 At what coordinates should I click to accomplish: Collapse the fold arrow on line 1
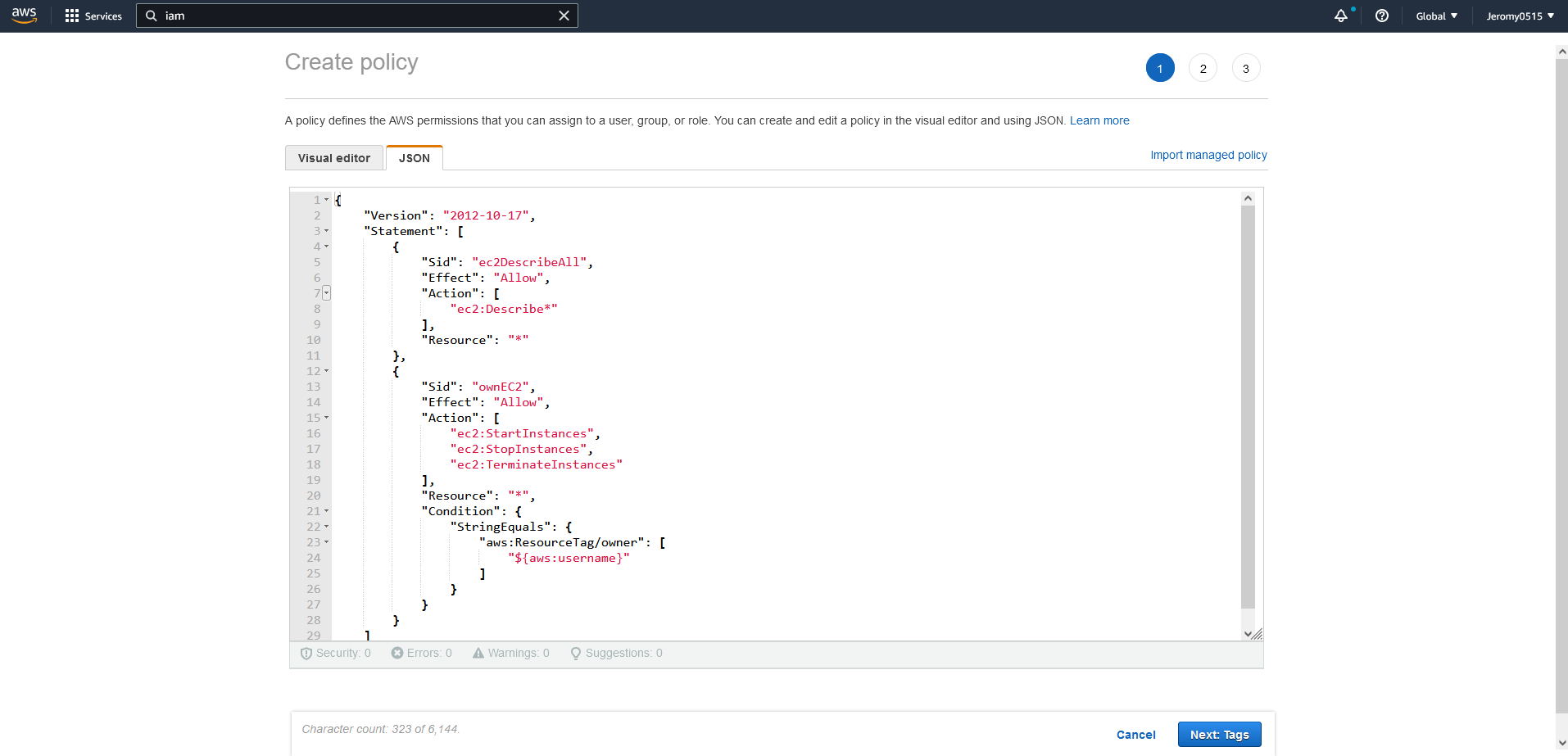[326, 200]
